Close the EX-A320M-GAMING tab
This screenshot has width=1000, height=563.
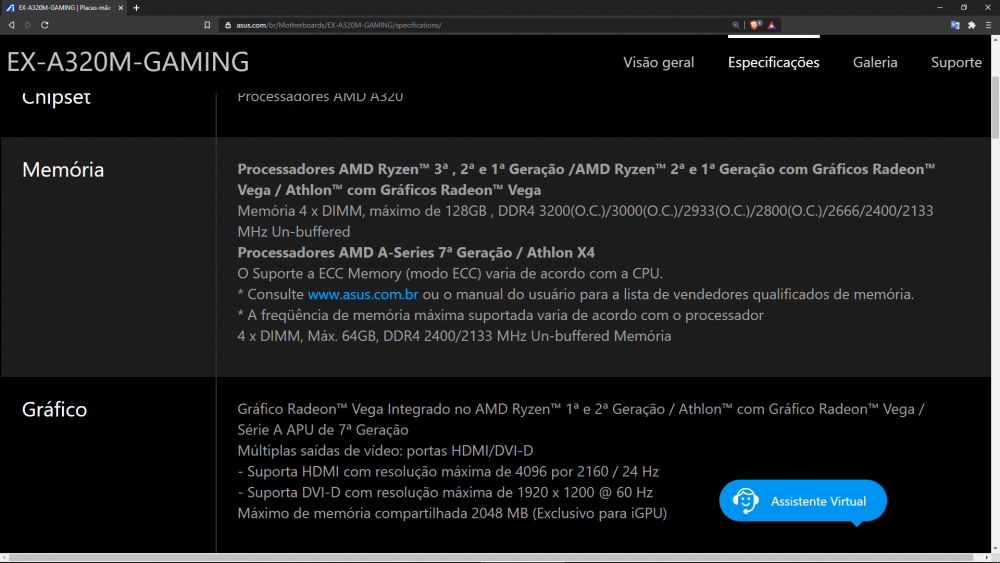[x=123, y=7]
